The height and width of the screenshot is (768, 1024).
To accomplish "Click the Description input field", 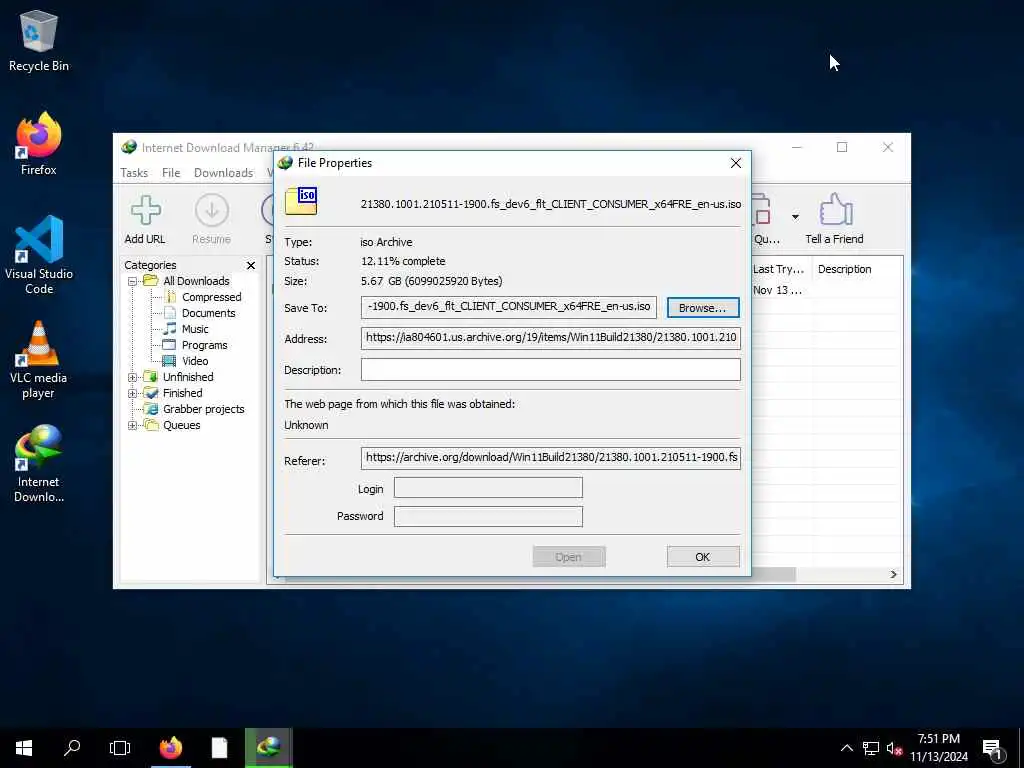I will 551,369.
